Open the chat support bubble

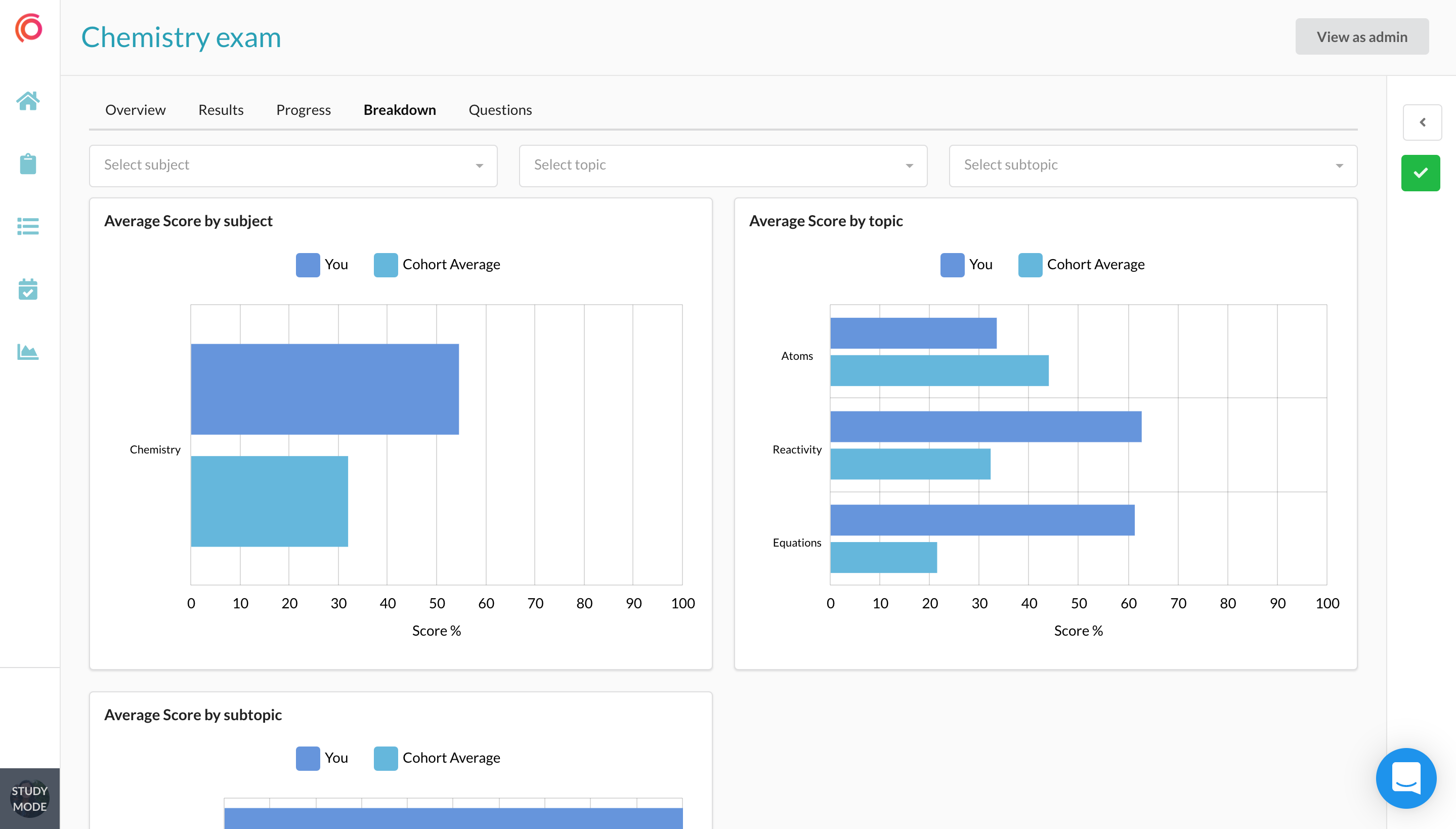1405,778
